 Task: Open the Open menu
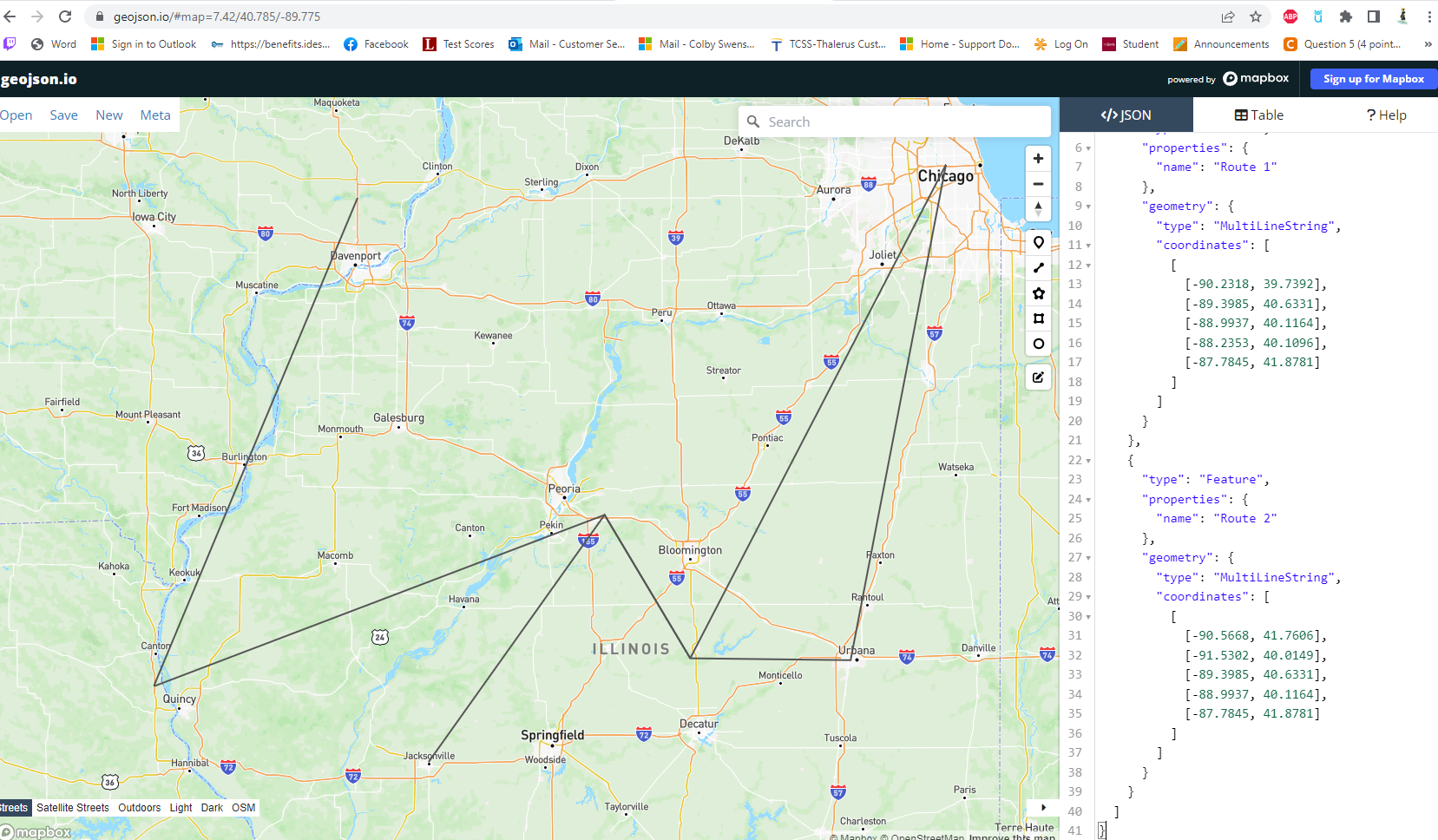click(16, 115)
